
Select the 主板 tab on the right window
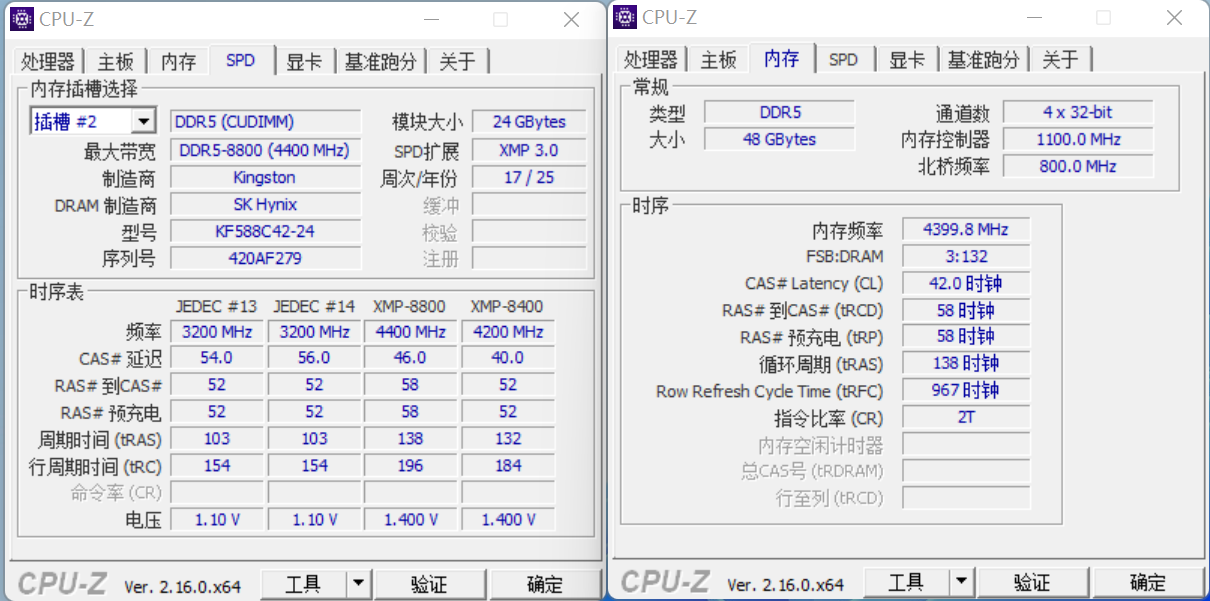point(718,59)
